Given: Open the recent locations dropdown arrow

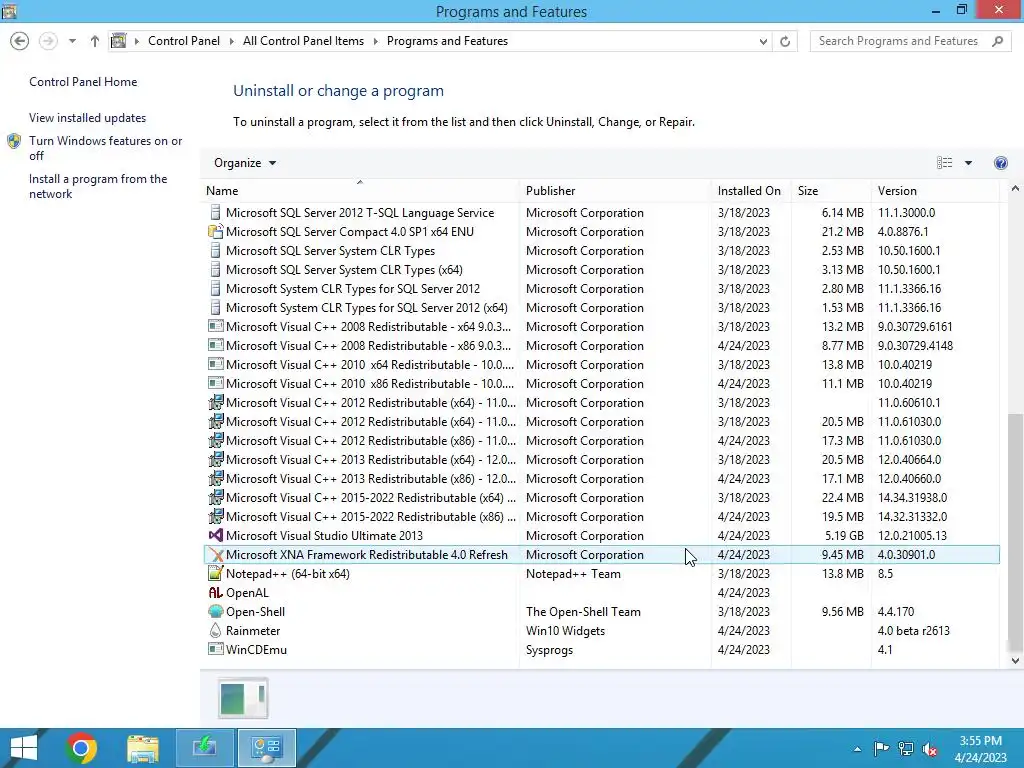Looking at the screenshot, I should coord(72,41).
